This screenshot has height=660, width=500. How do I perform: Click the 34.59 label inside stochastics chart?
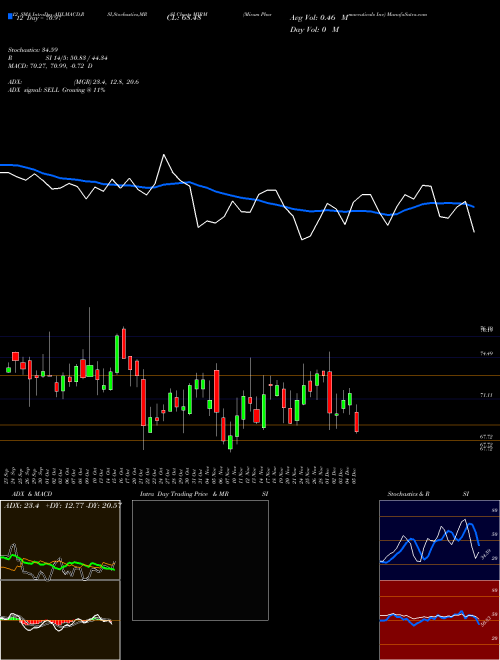(x=487, y=554)
